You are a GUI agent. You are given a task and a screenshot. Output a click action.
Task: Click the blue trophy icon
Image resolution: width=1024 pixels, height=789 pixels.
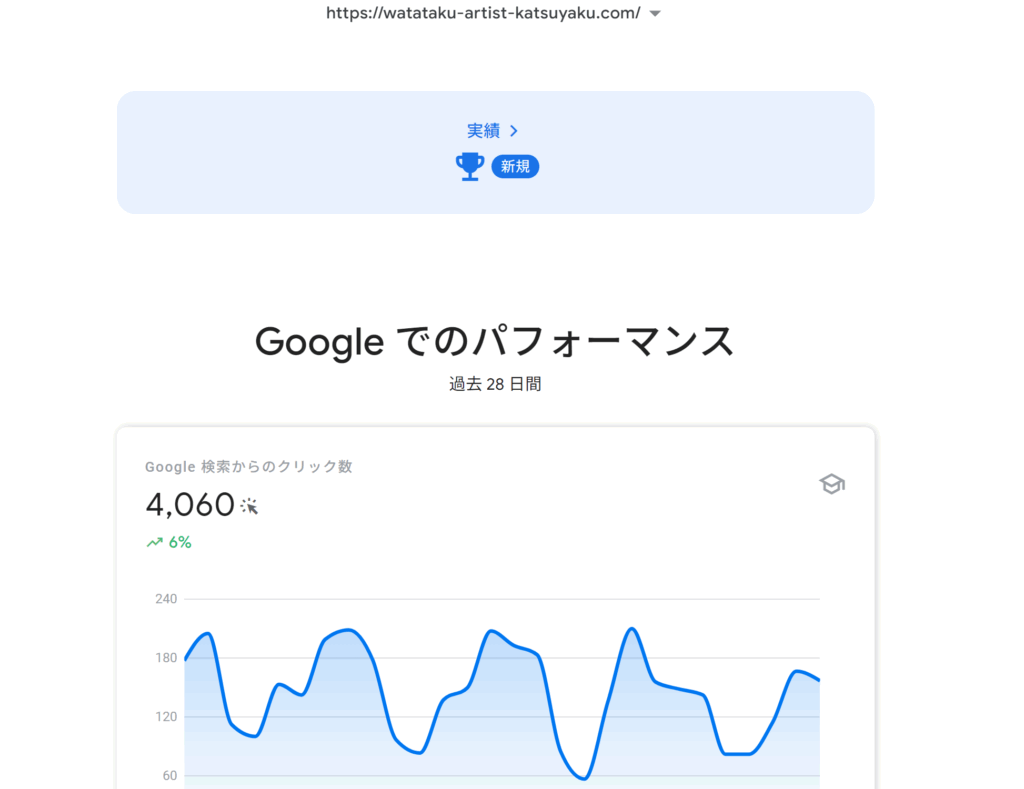pos(470,167)
